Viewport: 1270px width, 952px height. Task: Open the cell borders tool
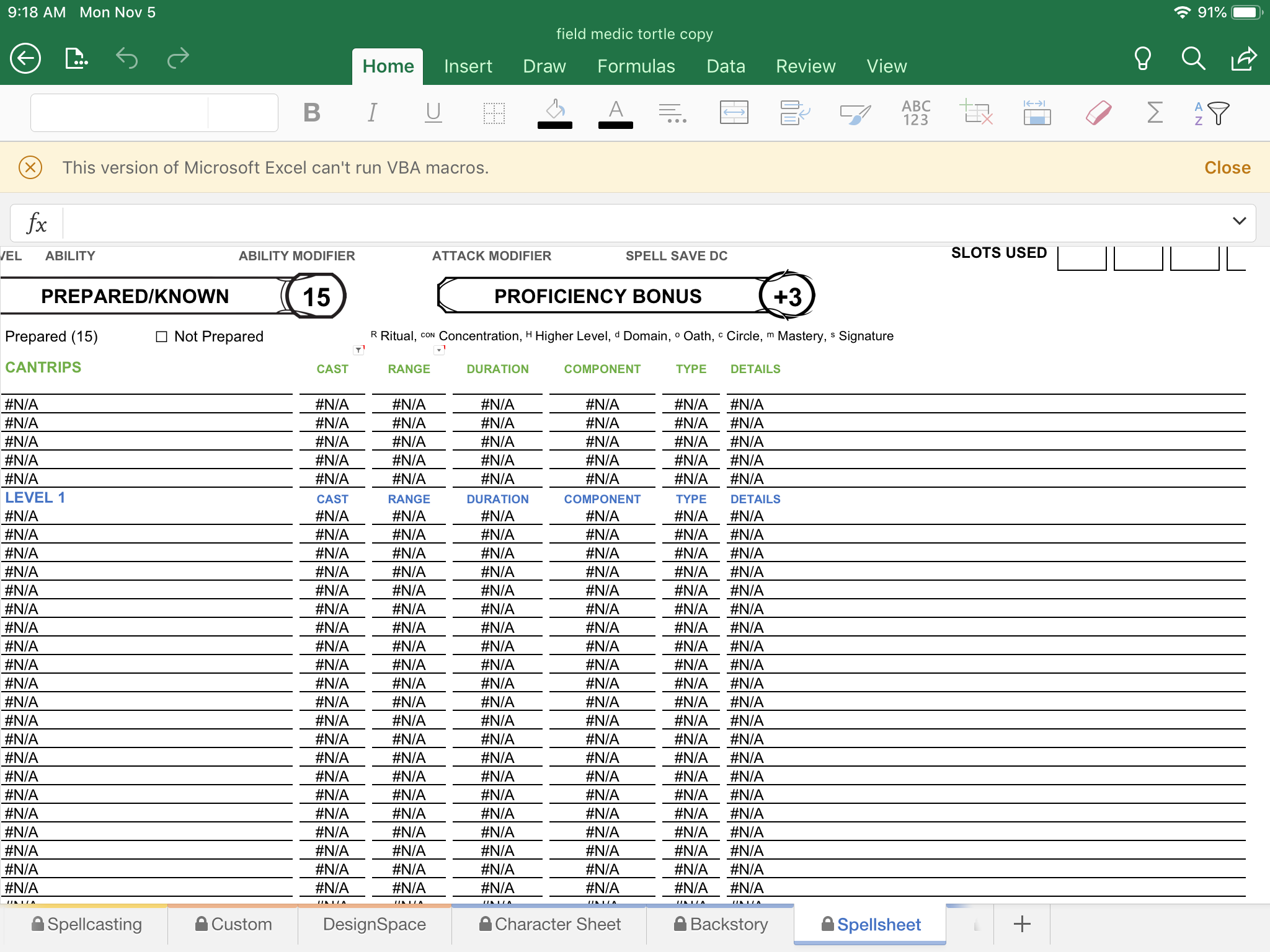click(x=494, y=113)
